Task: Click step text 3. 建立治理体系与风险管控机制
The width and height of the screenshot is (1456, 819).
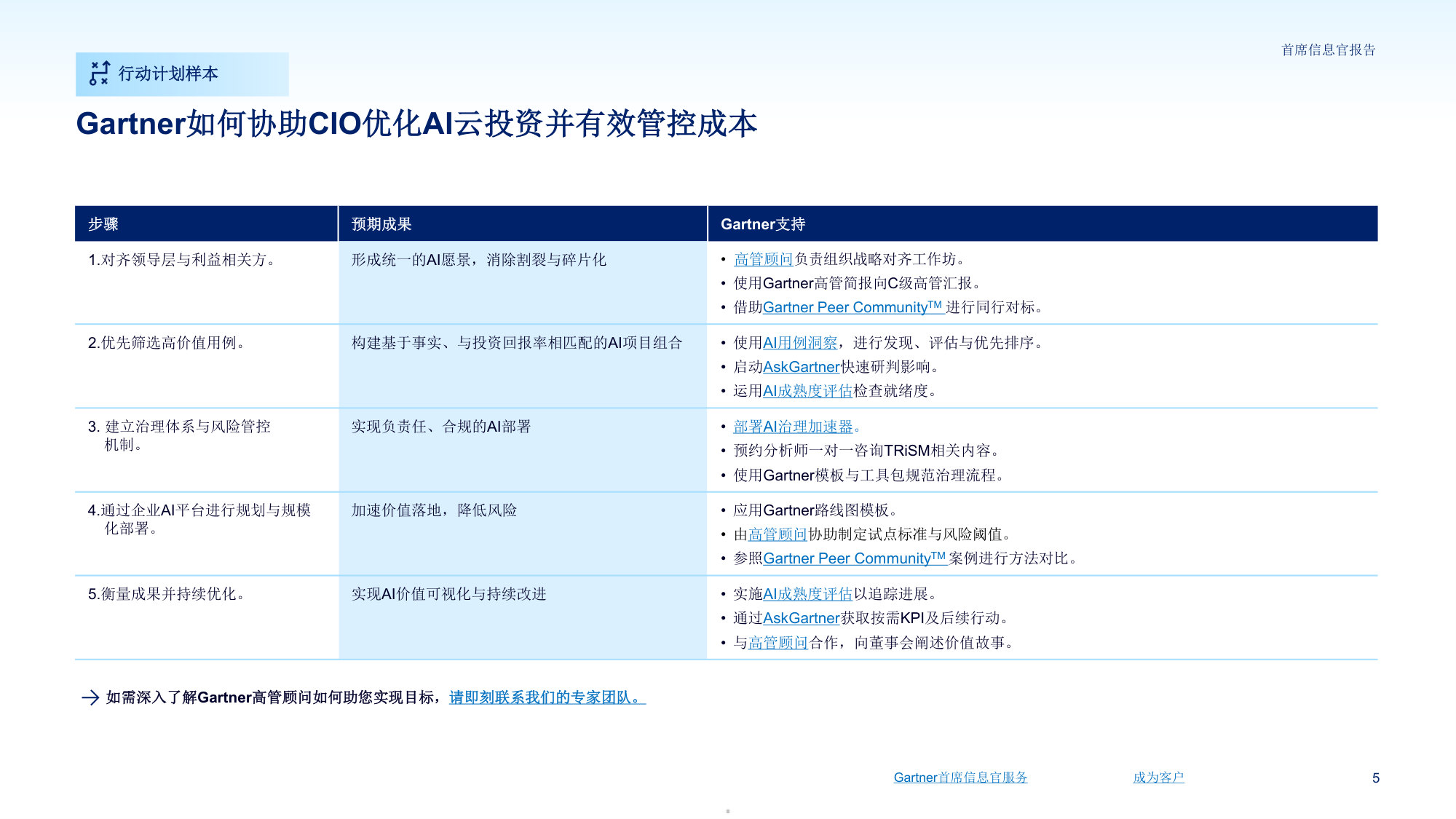Action: [x=179, y=435]
